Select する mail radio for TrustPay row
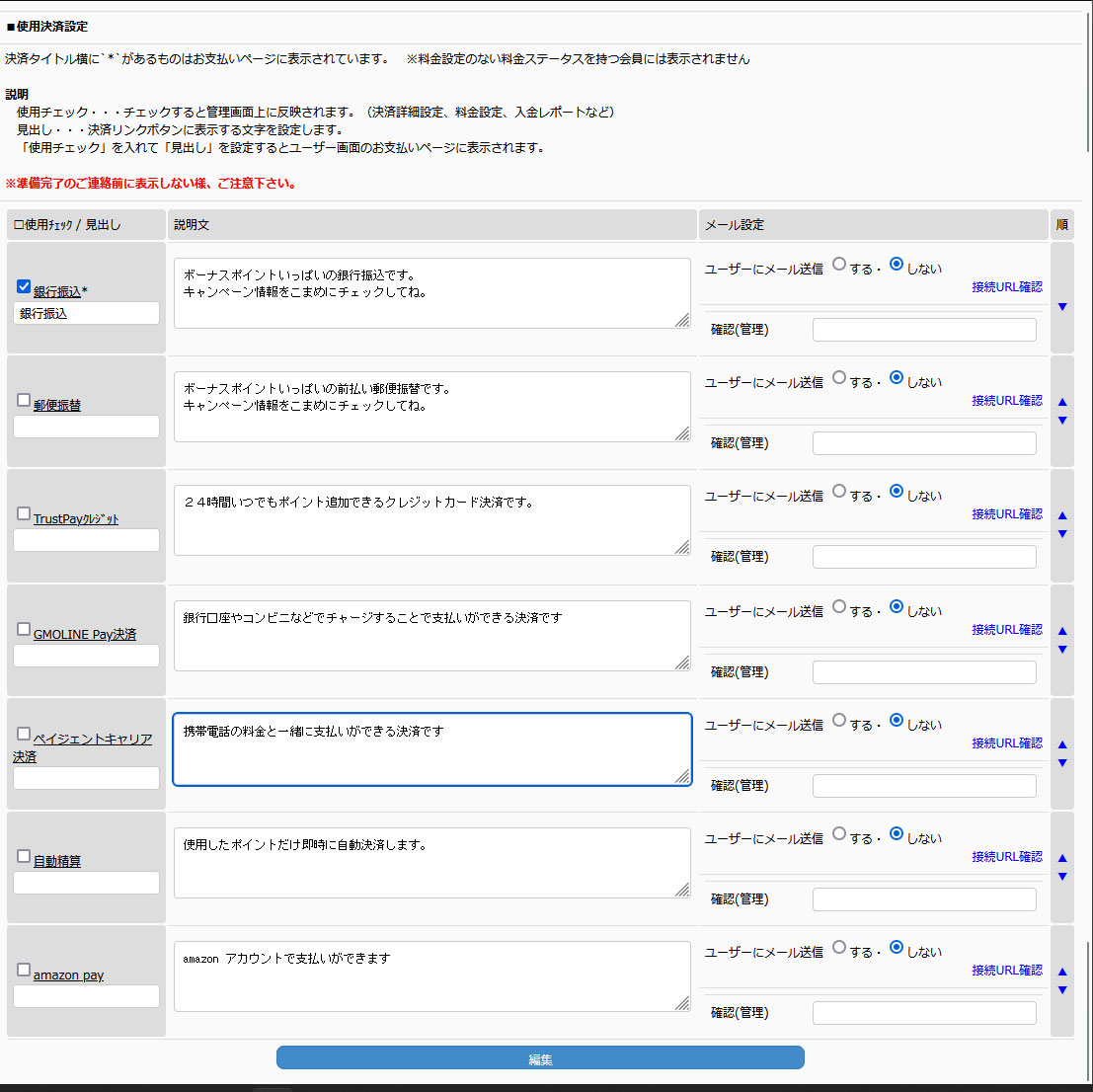 point(839,491)
